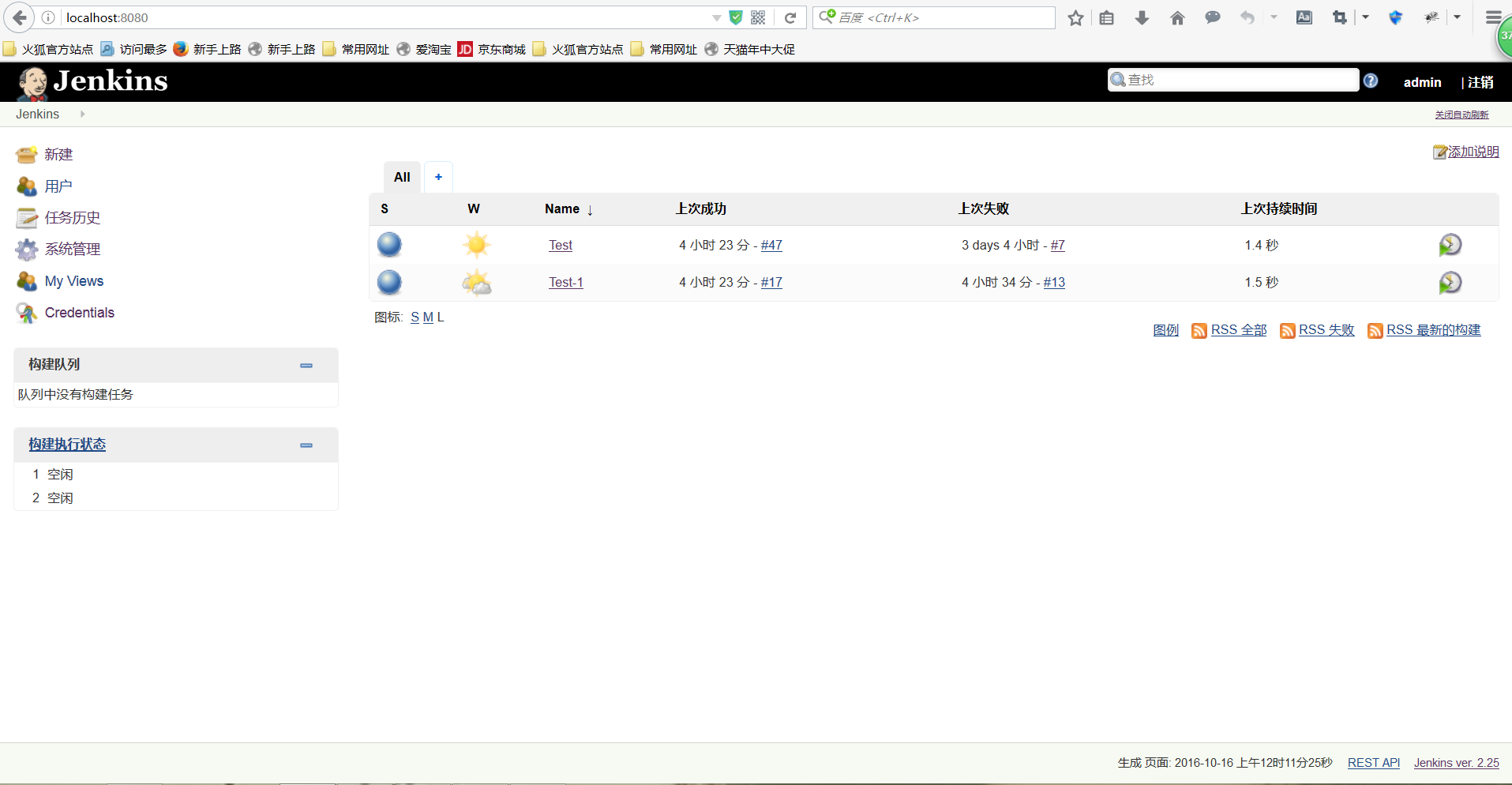Collapse the 构建队列 build queue panel

306,366
